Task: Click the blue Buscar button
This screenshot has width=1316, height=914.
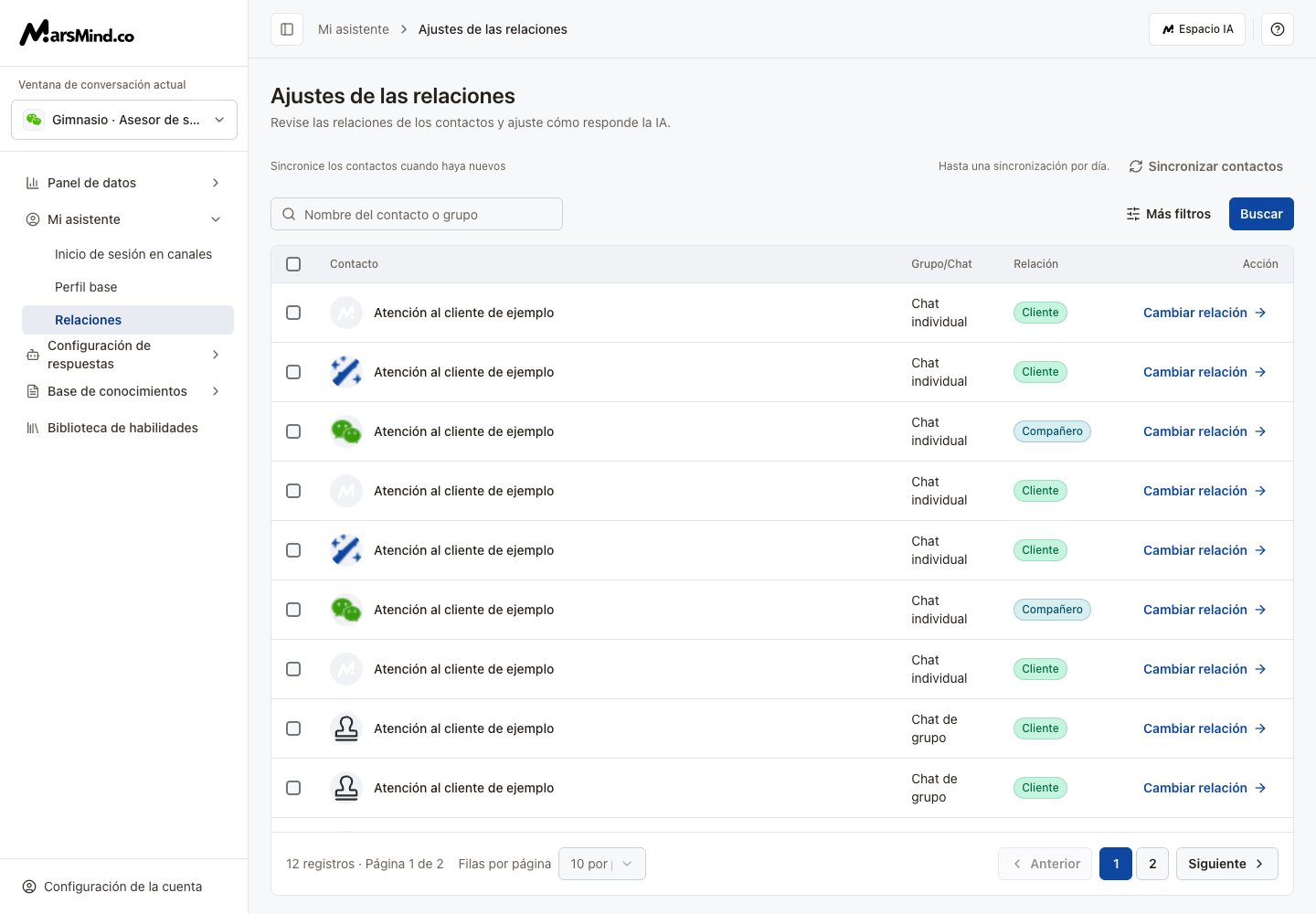Action: [x=1261, y=214]
